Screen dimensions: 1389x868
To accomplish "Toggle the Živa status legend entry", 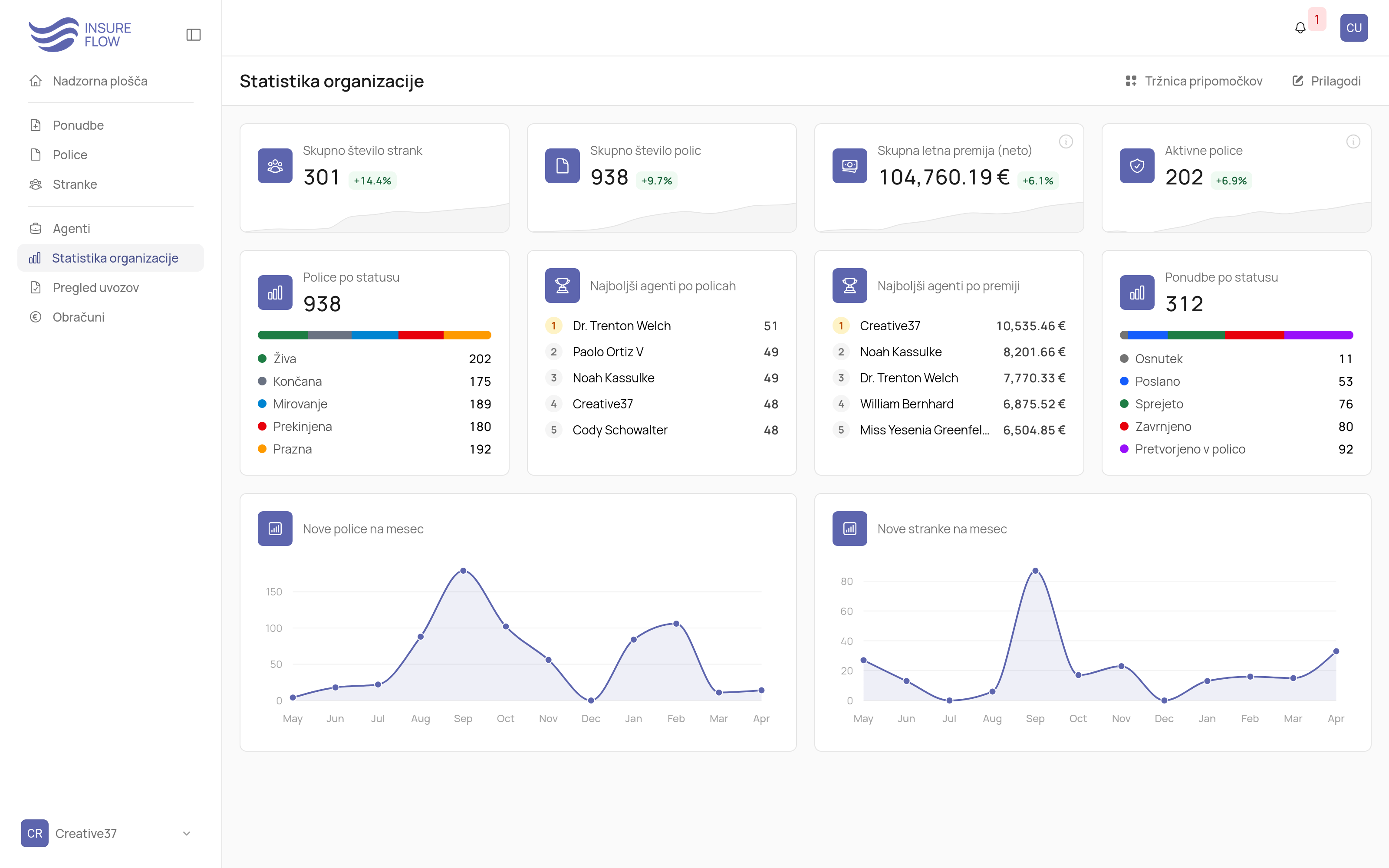I will [x=284, y=358].
